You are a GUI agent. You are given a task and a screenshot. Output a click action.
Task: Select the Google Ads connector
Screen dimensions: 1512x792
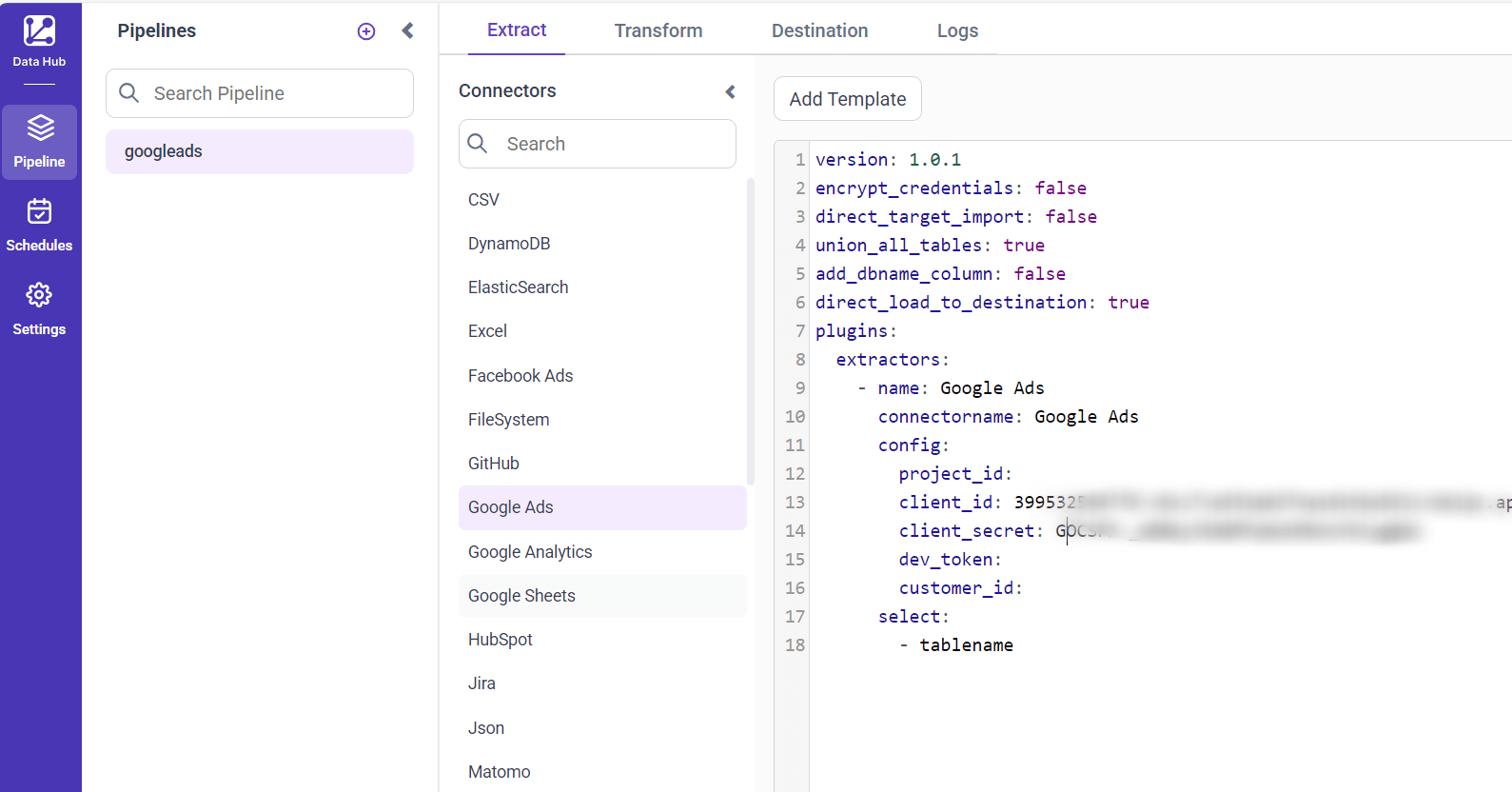pos(602,507)
